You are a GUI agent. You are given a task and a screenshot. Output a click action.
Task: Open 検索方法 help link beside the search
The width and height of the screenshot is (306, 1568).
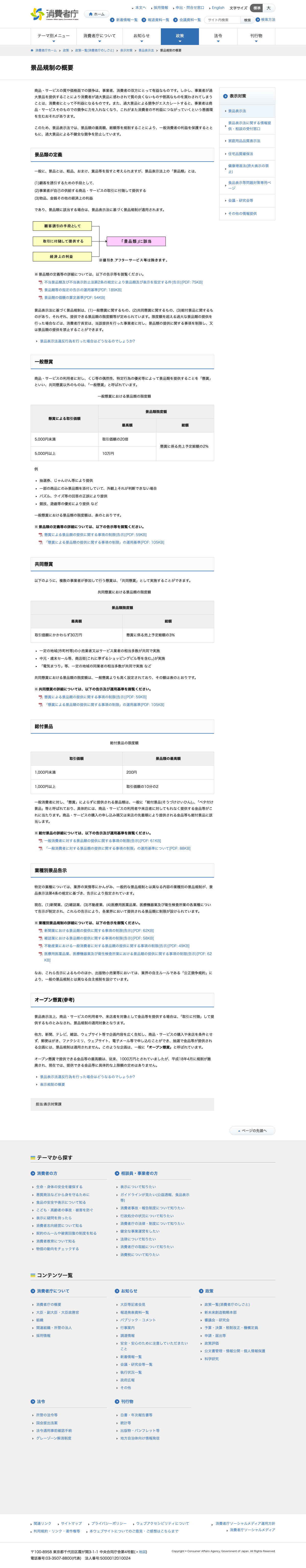coord(265,19)
